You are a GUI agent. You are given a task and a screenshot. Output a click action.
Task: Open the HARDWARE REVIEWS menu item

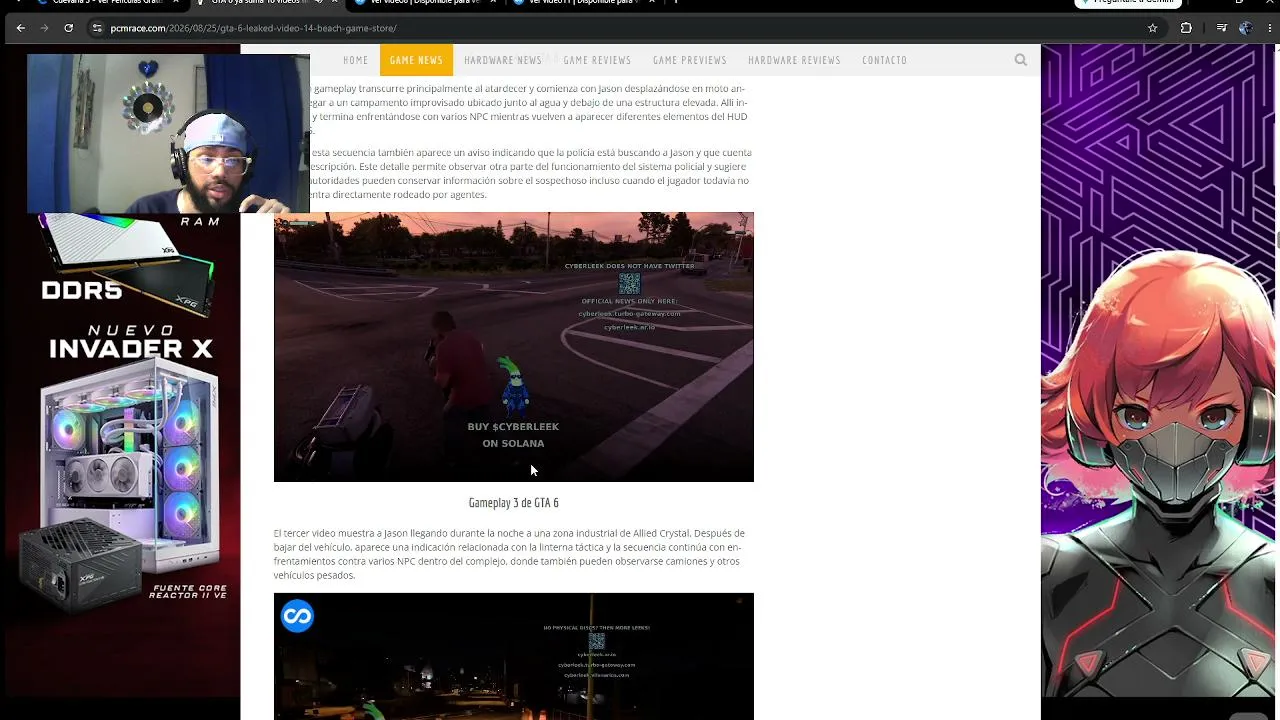[x=794, y=60]
